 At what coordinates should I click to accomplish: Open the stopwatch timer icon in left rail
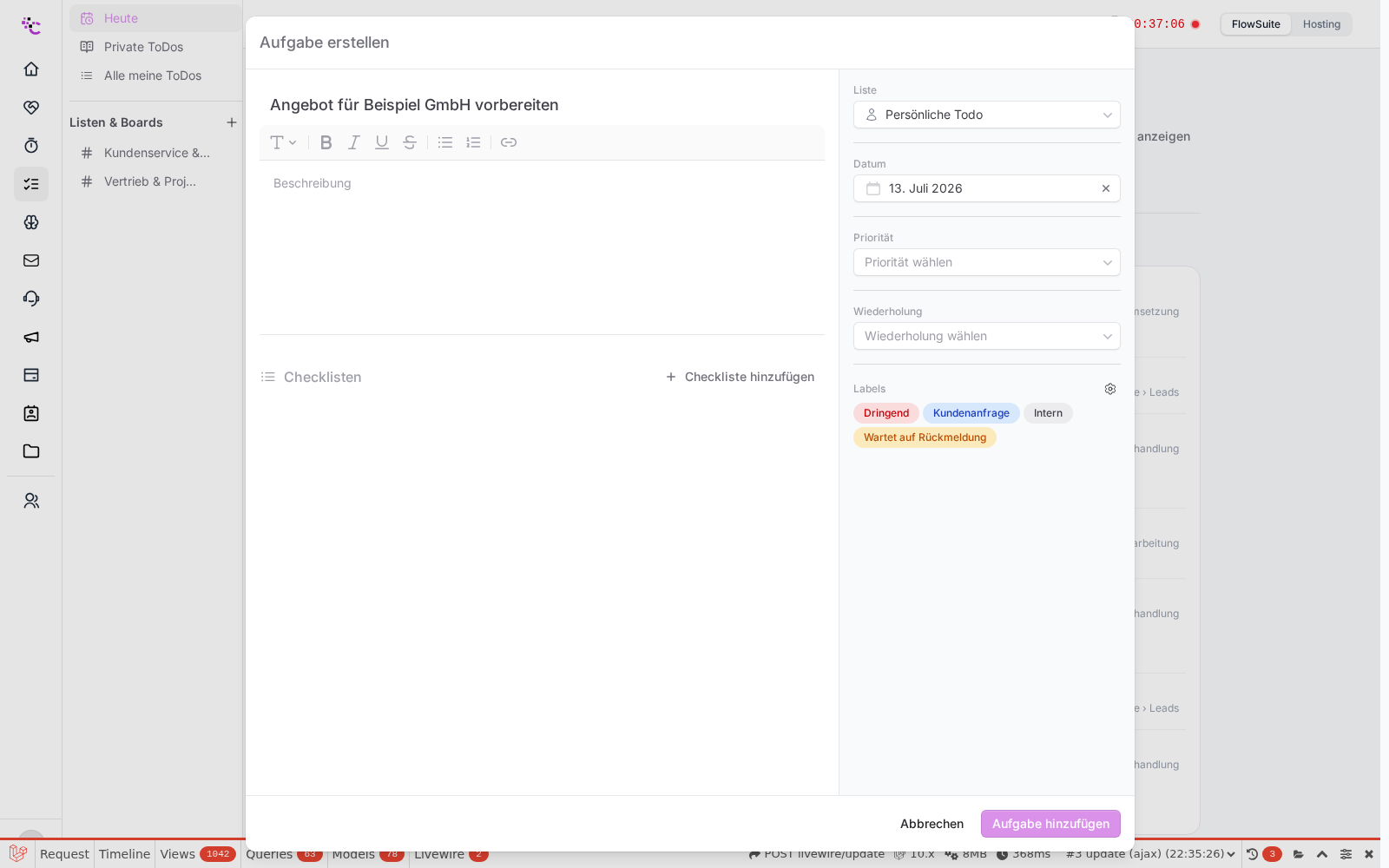[31, 145]
